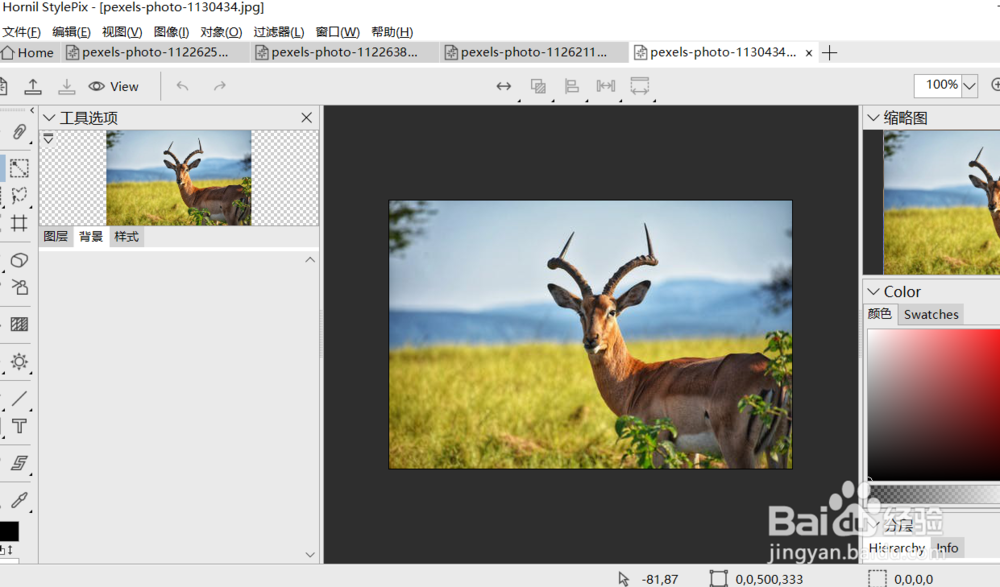The height and width of the screenshot is (587, 1000).
Task: Switch to the Swatches tab
Action: pyautogui.click(x=931, y=314)
